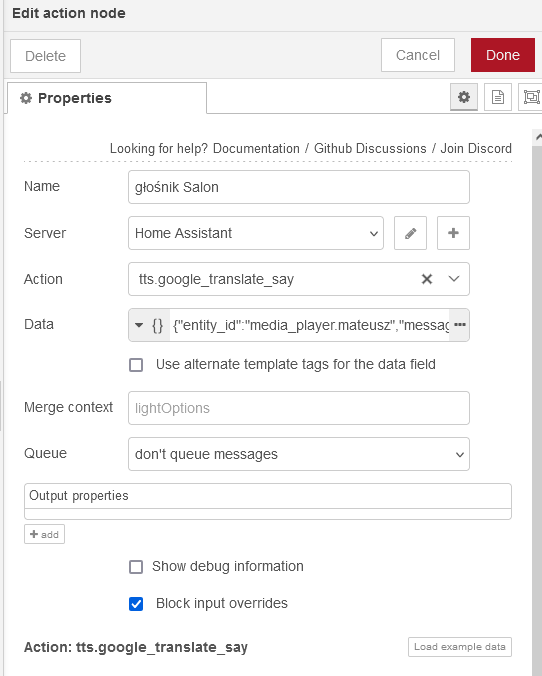Screen dimensions: 542x676
Task: Click the red Done button
Action: coord(503,55)
